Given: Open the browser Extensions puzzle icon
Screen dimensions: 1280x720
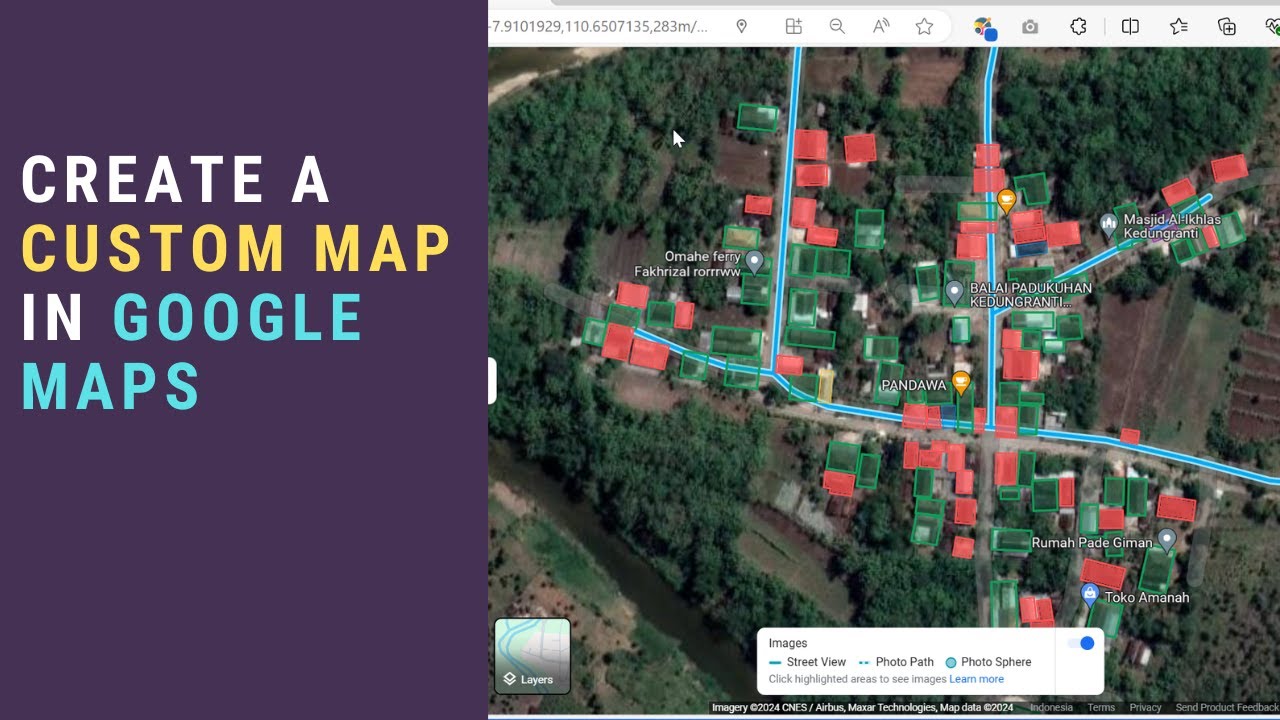Looking at the screenshot, I should pos(1078,27).
